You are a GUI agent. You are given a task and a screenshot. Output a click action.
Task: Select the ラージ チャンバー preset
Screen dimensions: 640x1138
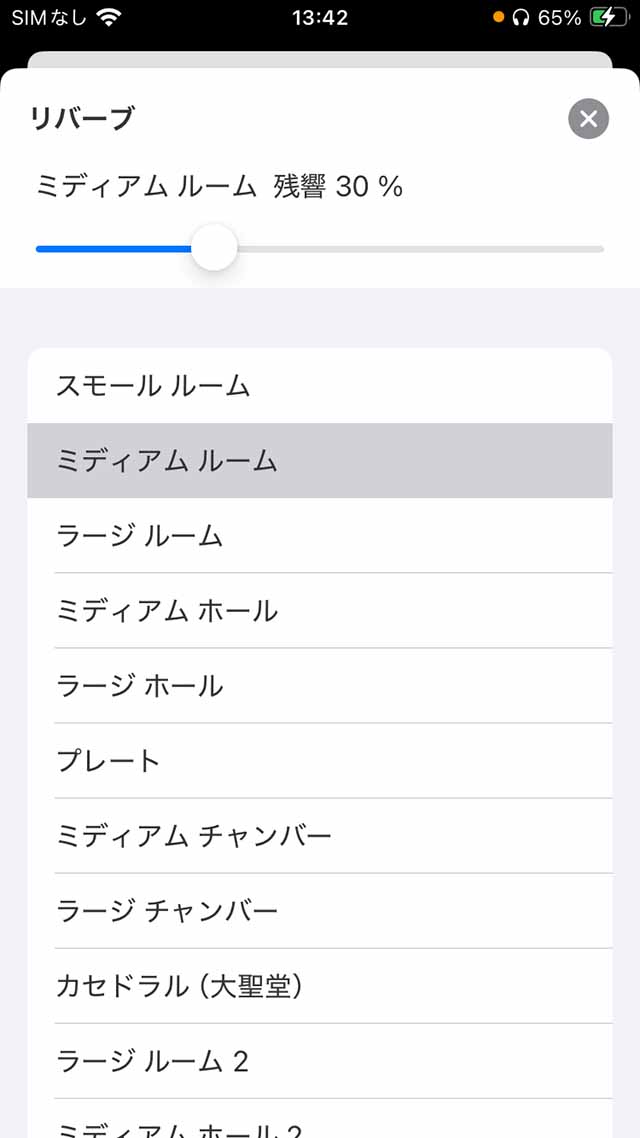[x=320, y=910]
